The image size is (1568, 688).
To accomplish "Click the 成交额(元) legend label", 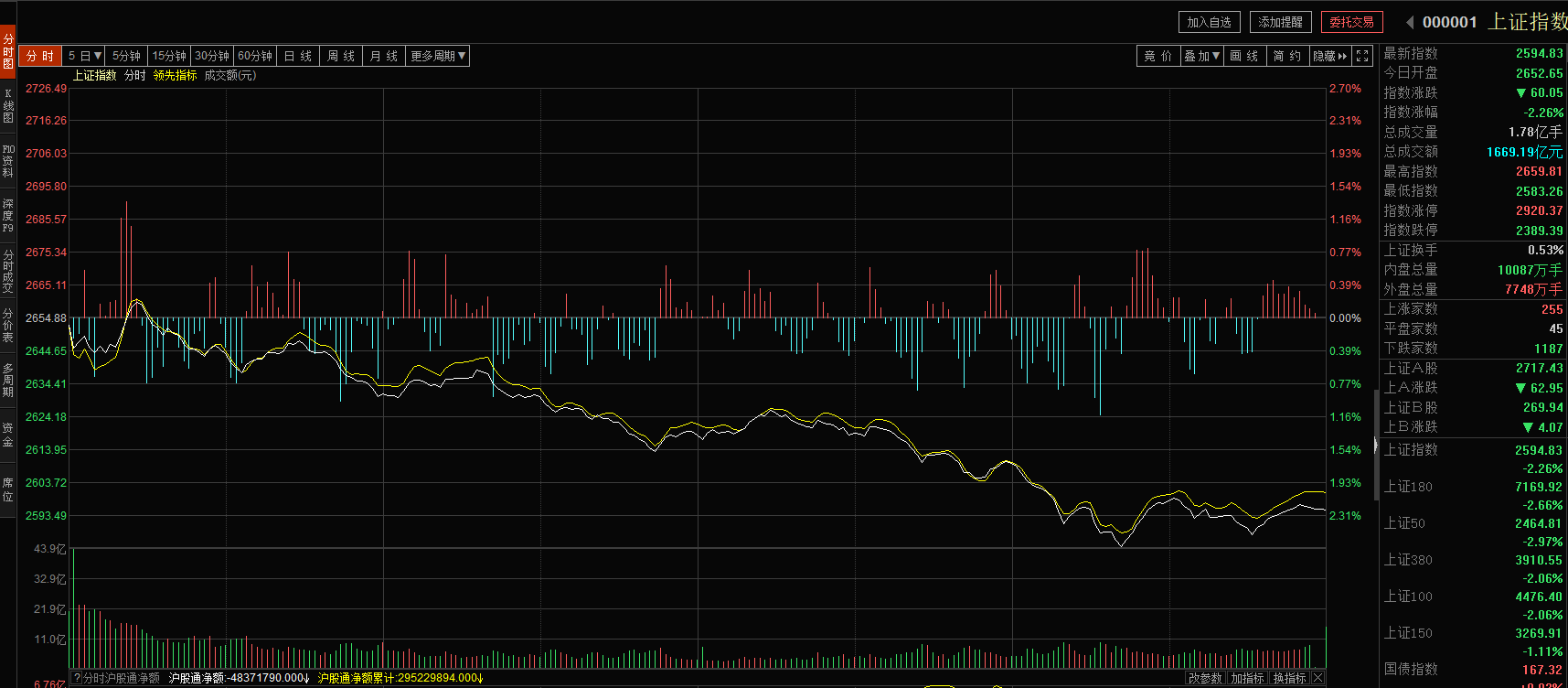I will coord(229,75).
